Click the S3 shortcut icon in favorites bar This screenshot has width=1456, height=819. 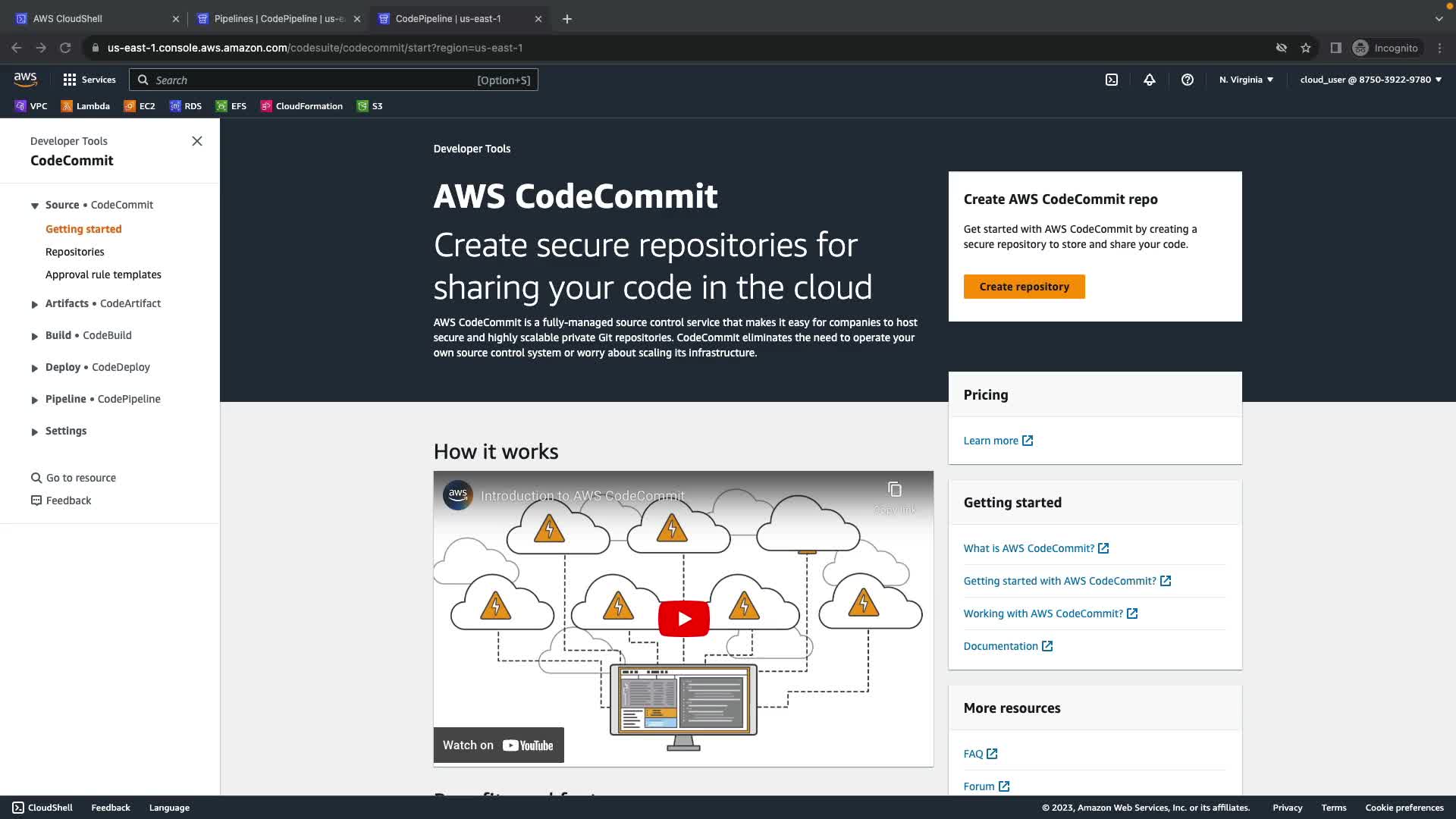point(362,106)
